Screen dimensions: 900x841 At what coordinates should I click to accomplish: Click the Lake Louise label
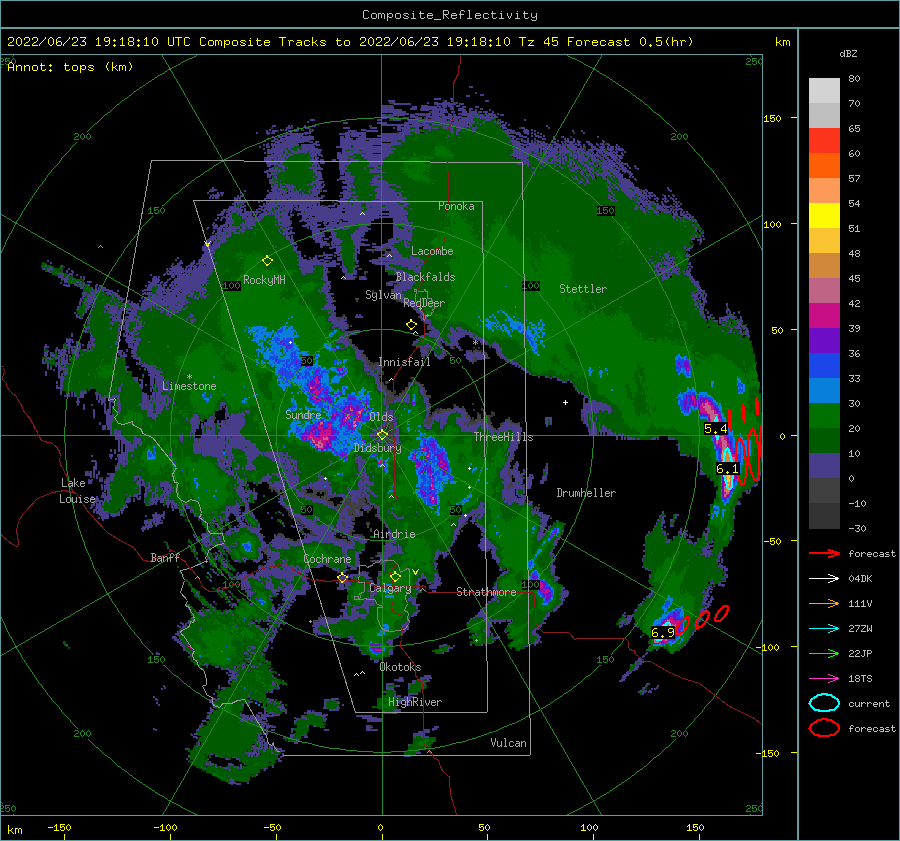click(77, 491)
